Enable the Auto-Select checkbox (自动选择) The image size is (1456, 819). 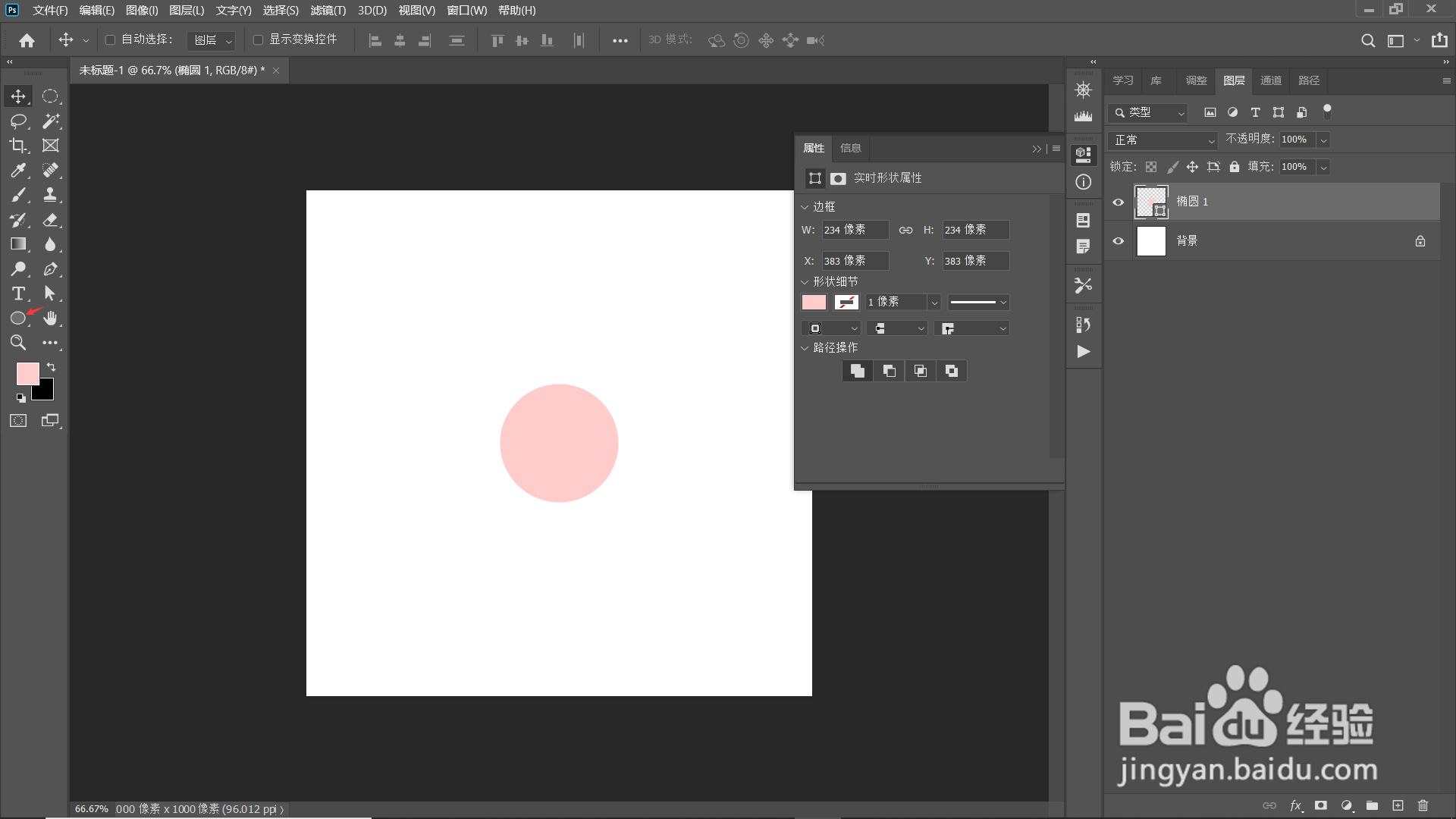tap(110, 39)
